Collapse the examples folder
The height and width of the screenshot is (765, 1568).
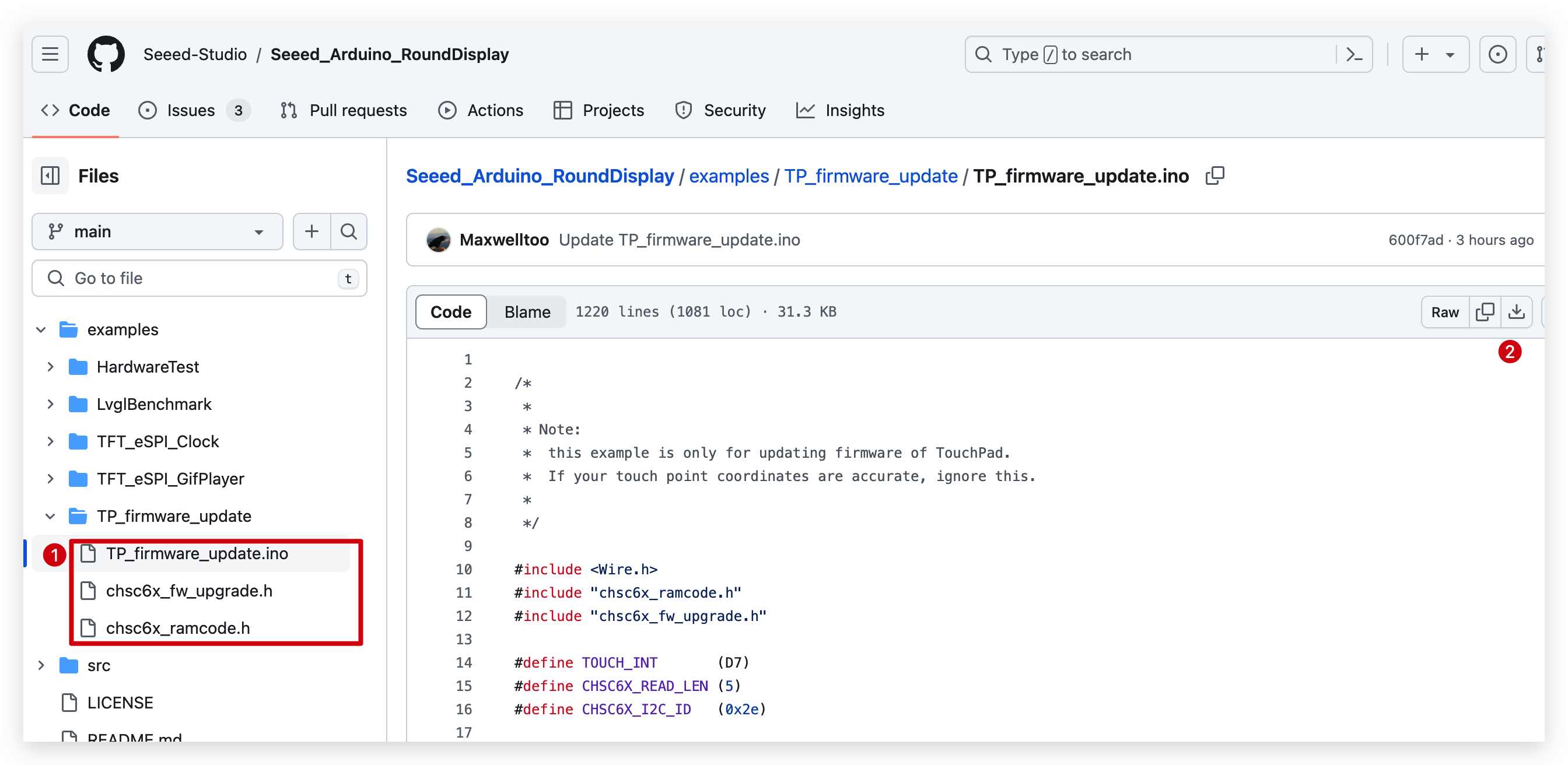point(41,329)
